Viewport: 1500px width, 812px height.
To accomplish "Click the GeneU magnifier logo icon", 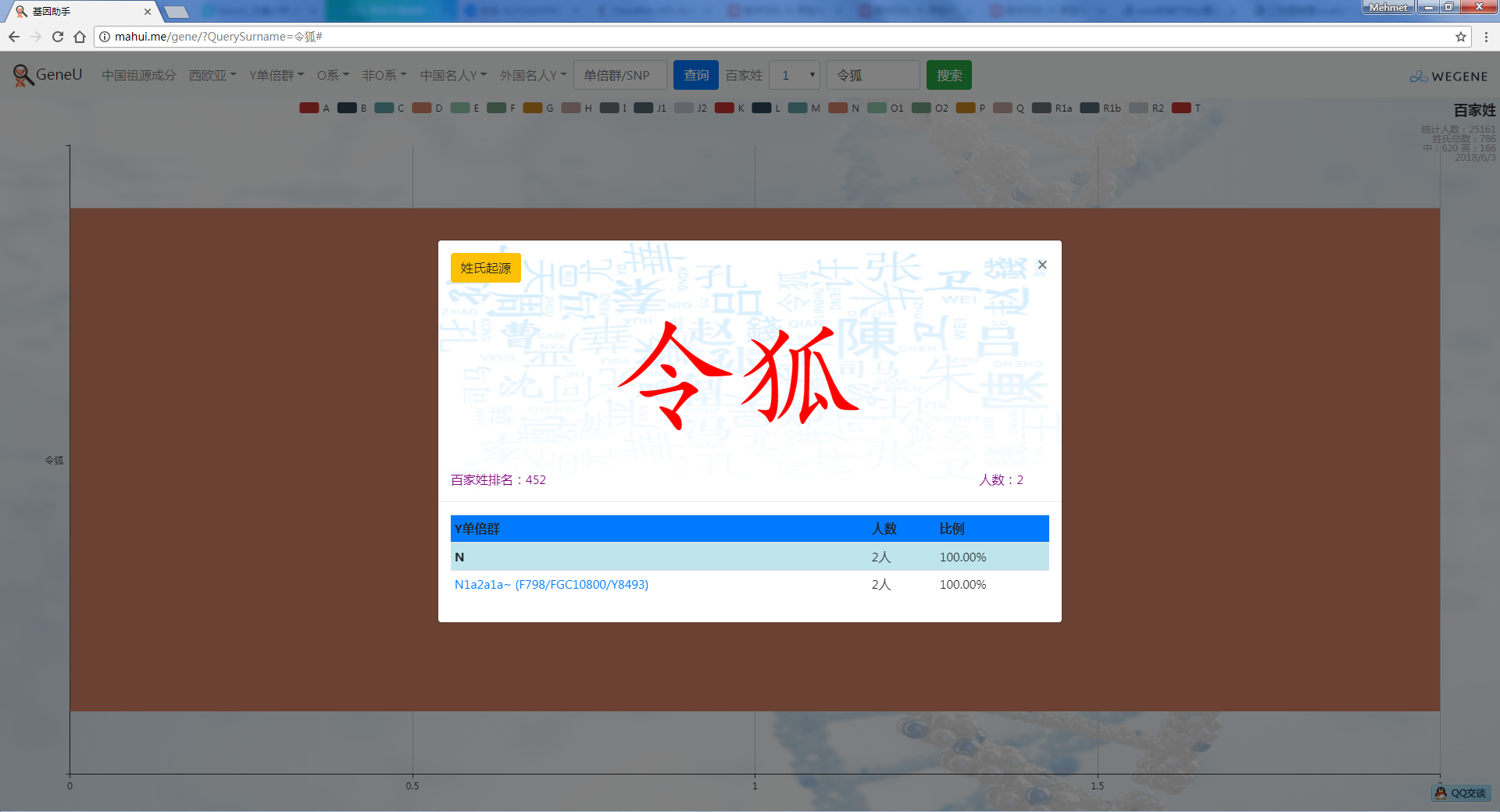I will pyautogui.click(x=23, y=75).
